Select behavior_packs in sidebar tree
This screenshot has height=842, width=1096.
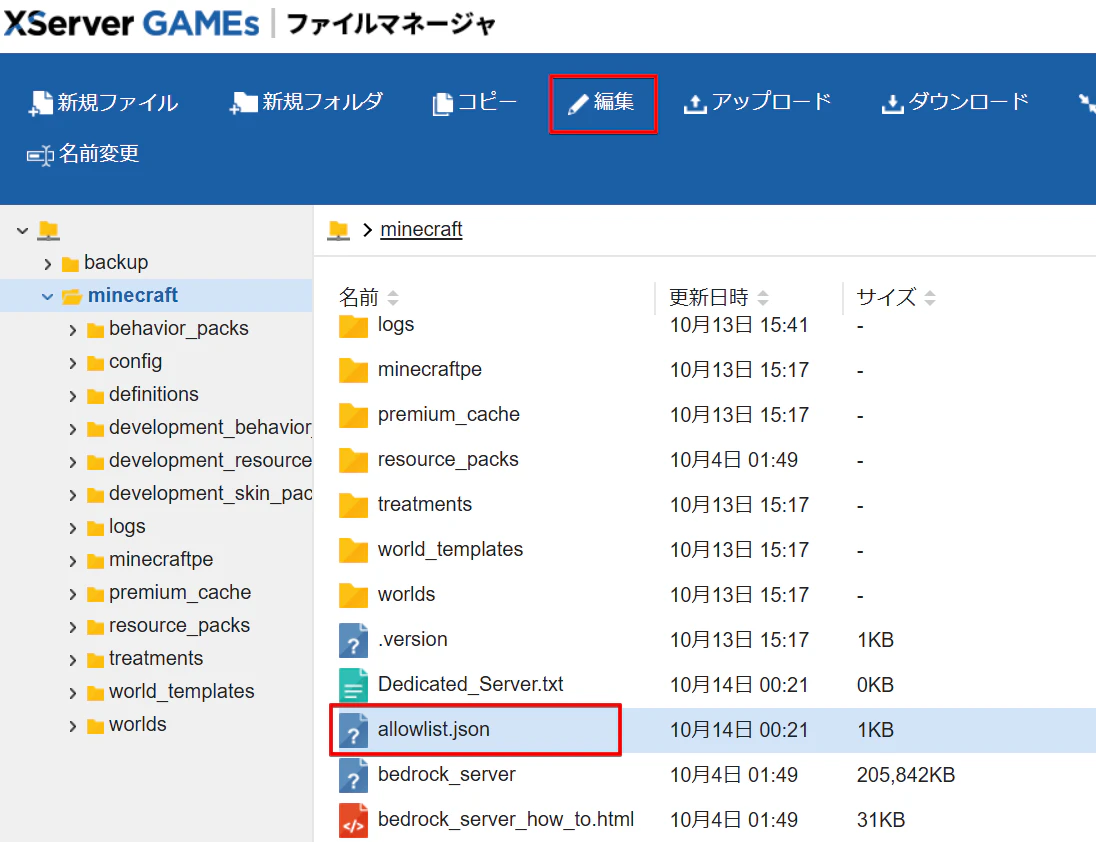coord(179,328)
